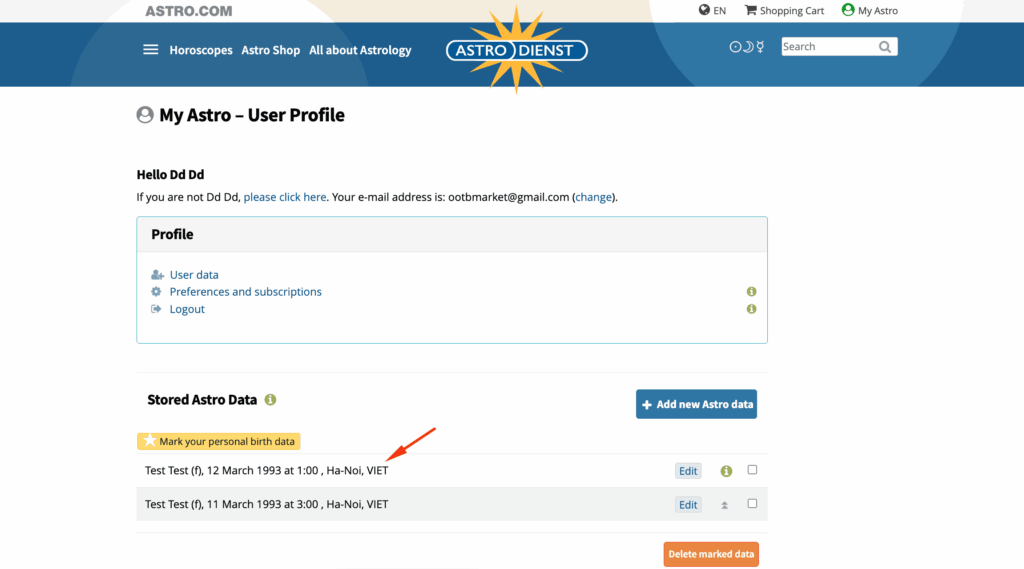Click the User data people icon

click(x=157, y=275)
